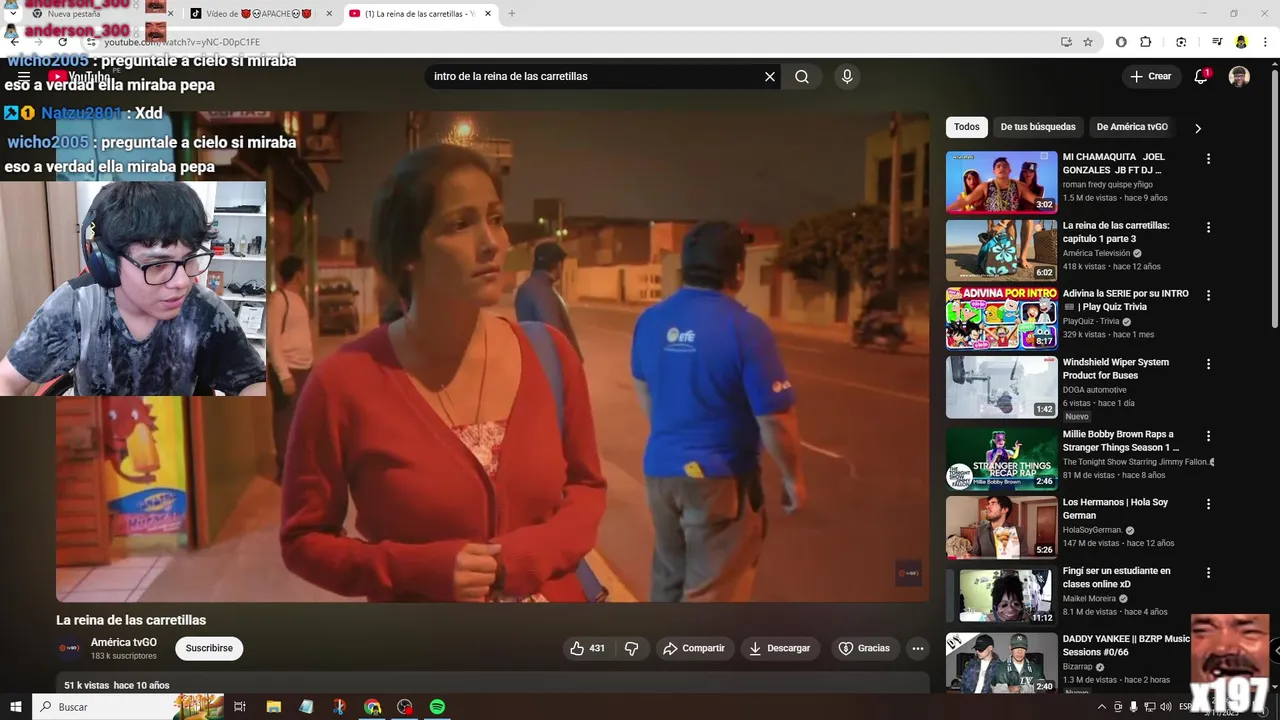Open a new browser tab with plus

(512, 14)
